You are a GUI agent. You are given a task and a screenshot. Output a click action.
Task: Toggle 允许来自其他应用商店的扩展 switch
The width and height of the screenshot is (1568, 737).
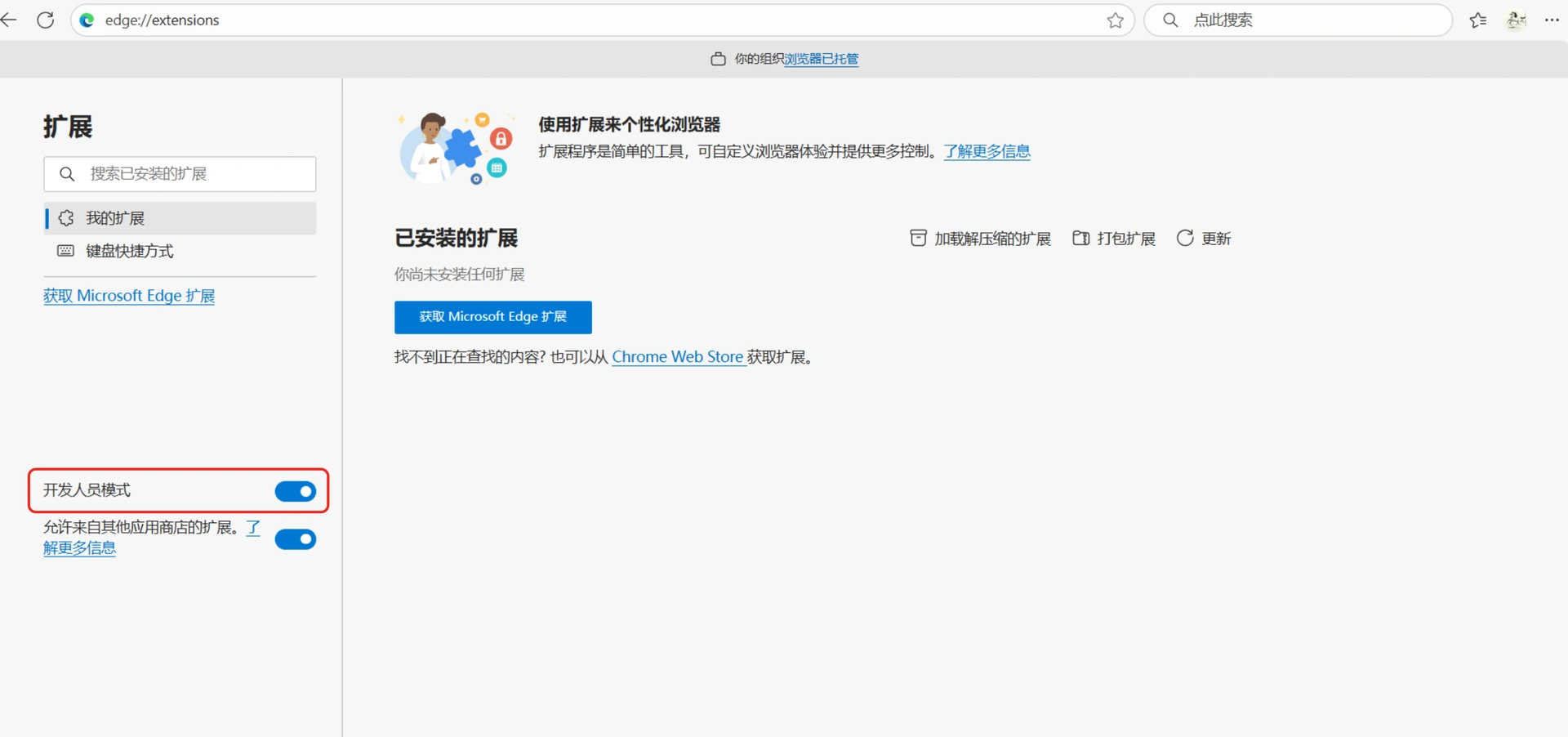coord(296,539)
